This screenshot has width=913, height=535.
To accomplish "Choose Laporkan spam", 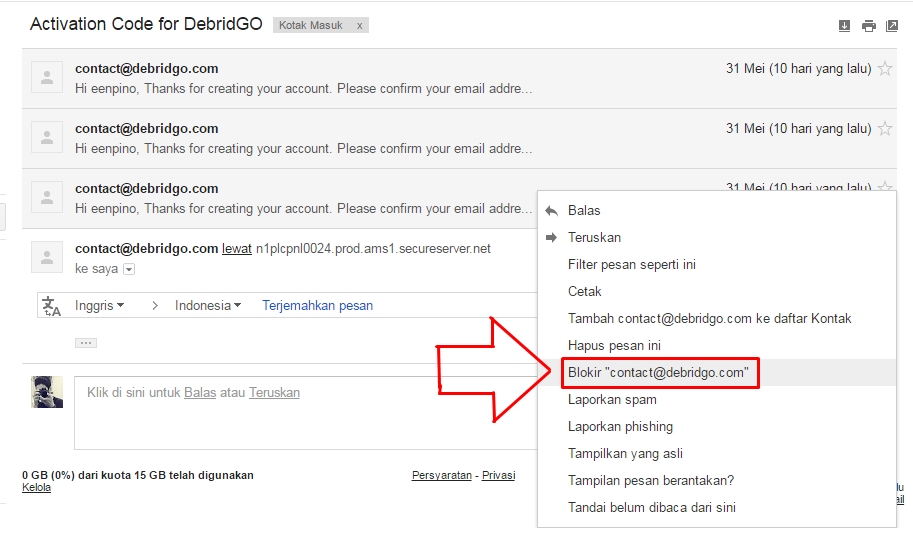I will coord(716,399).
